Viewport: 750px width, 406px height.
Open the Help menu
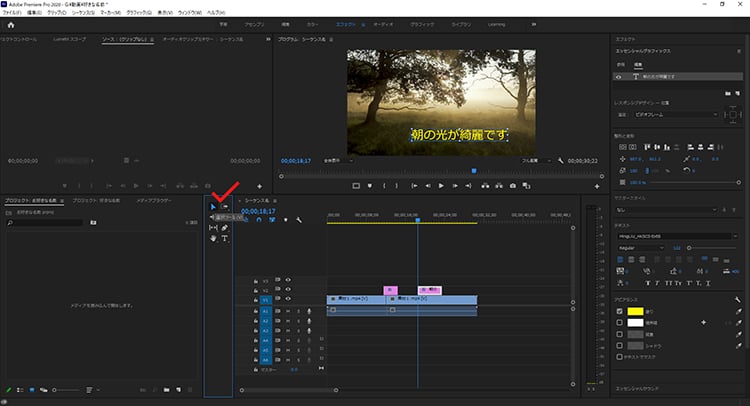pyautogui.click(x=215, y=12)
